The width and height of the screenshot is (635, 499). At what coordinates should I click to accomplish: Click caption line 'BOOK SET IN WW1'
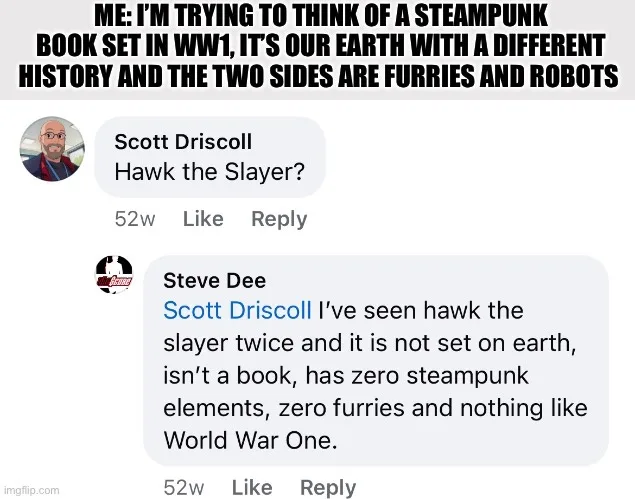tap(321, 45)
